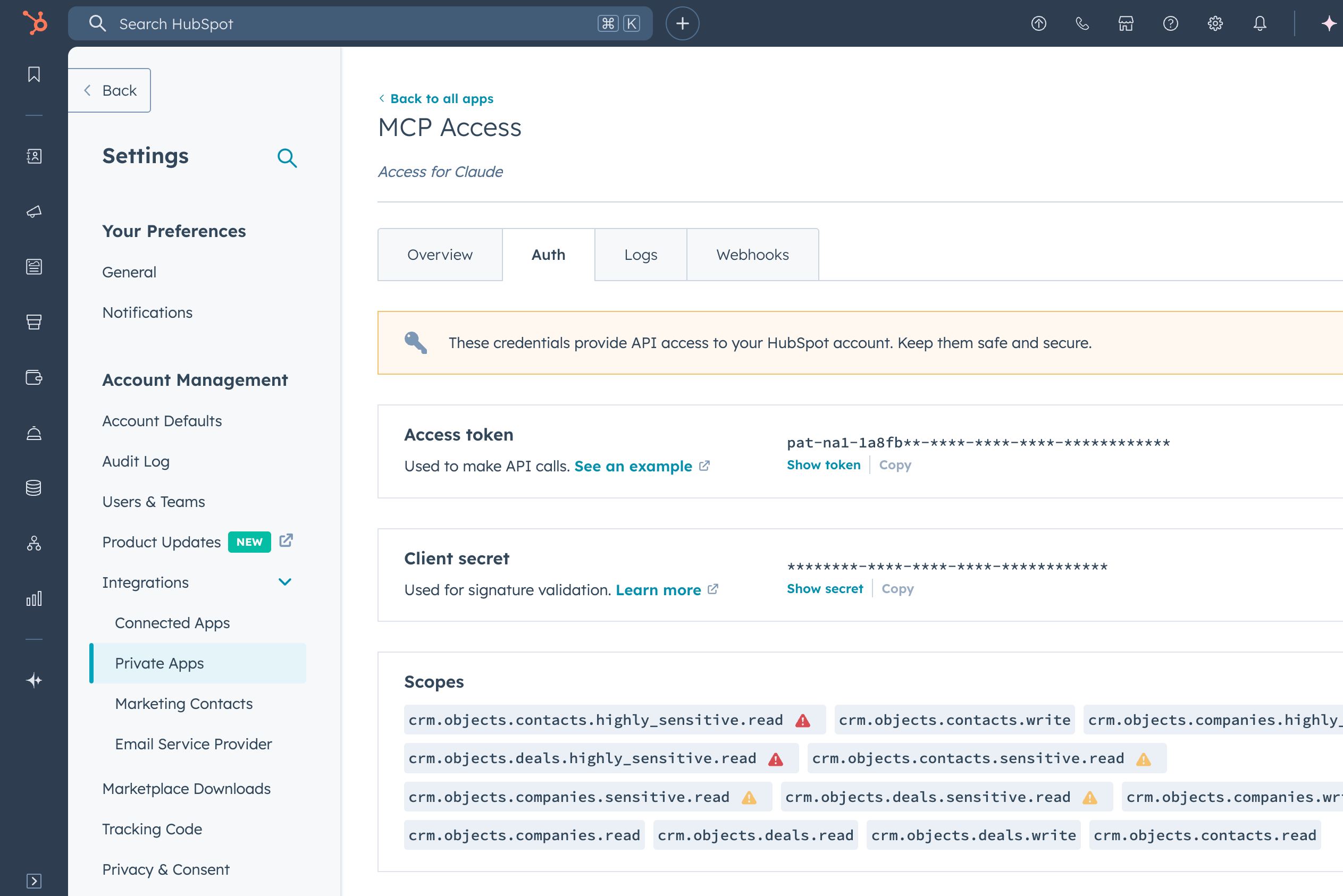Expand the left navigation sidebar arrow
Screen dimensions: 1343x896
(33, 881)
